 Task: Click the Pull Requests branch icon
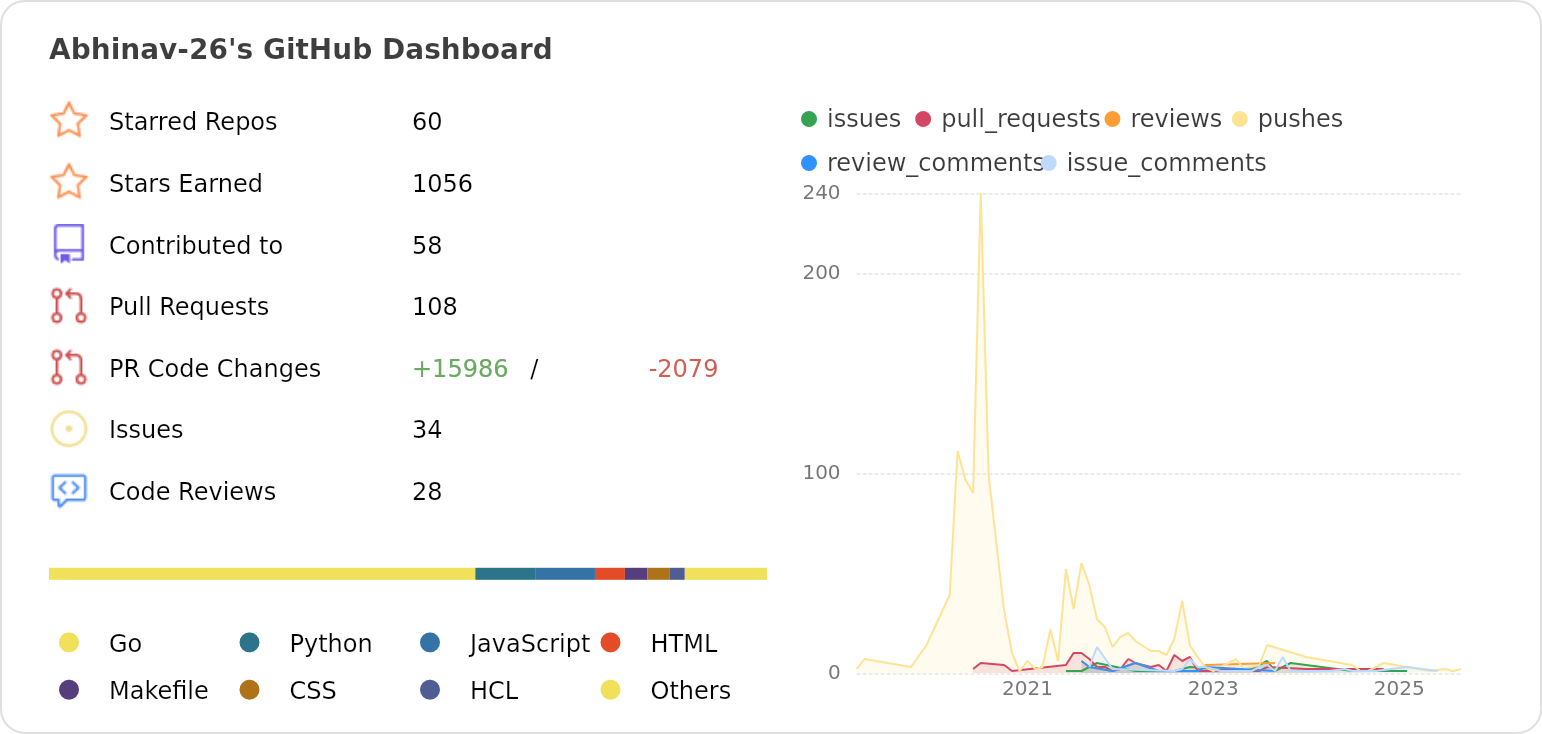pos(69,306)
